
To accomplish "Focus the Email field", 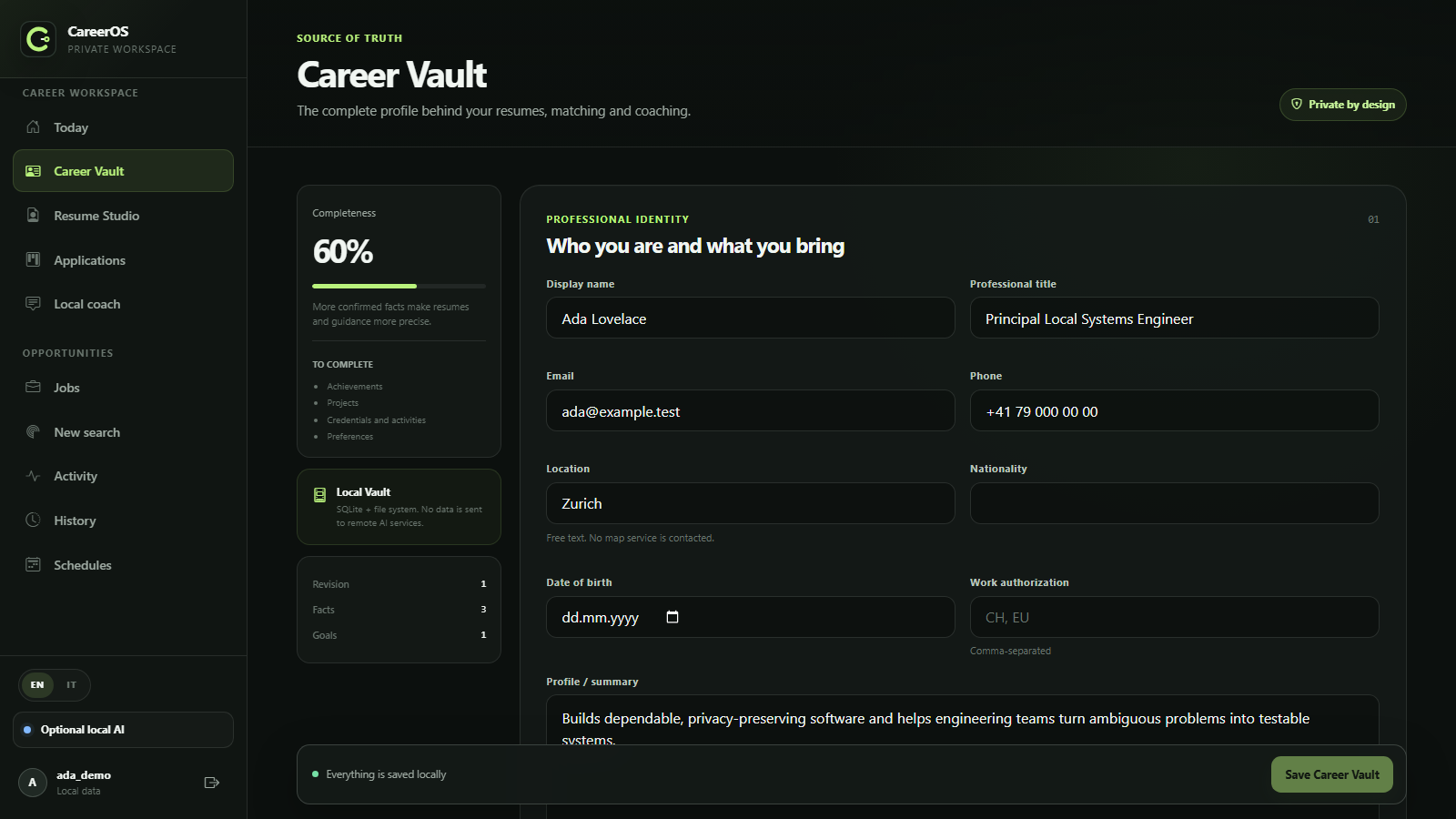I will pos(751,411).
